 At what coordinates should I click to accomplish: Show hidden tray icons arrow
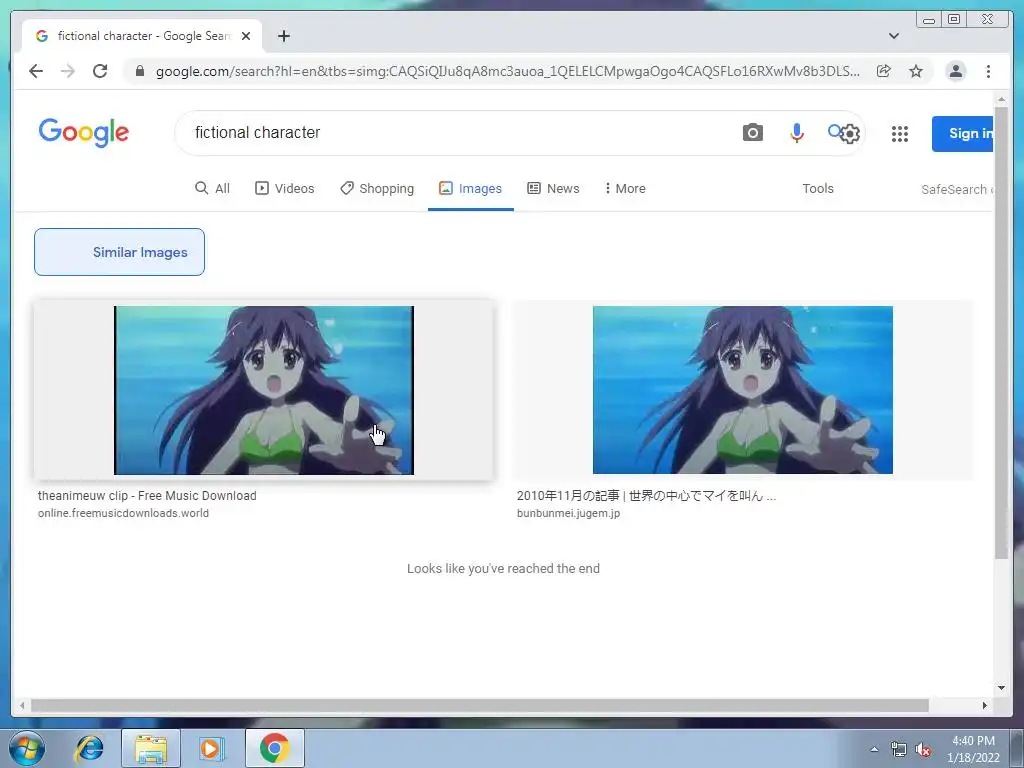(x=874, y=749)
